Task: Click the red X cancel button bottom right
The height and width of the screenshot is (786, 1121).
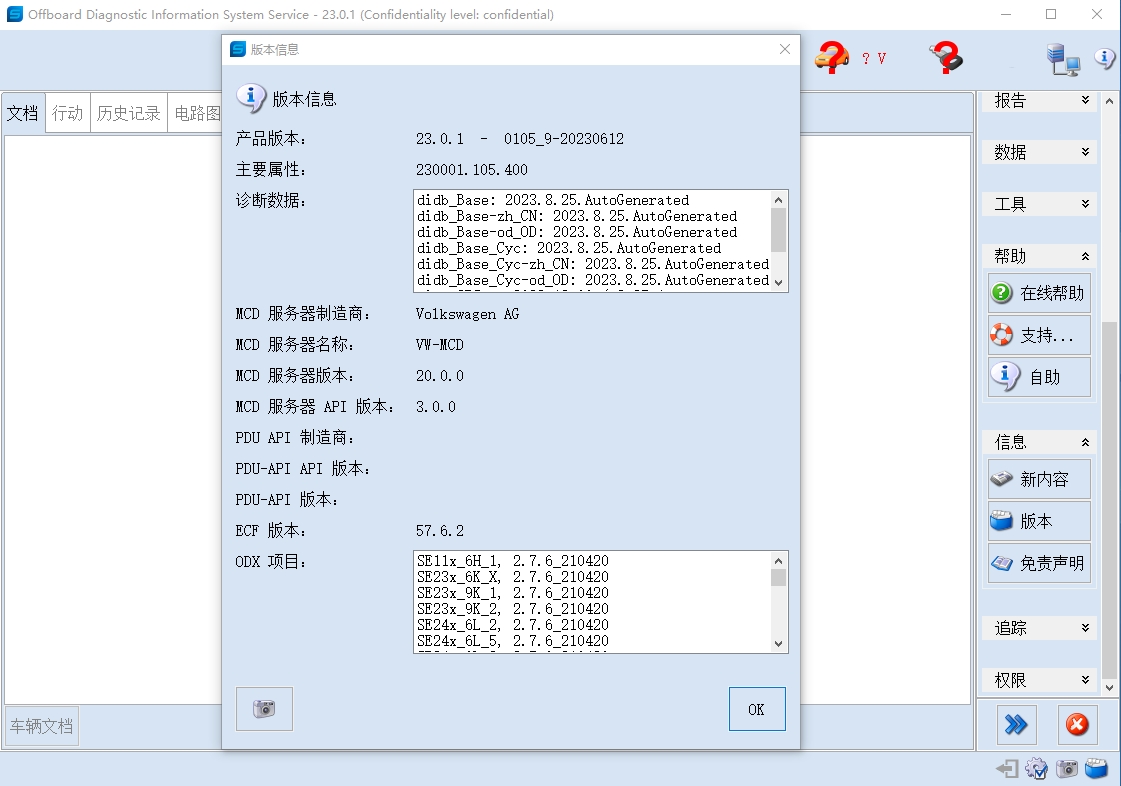Action: point(1077,724)
